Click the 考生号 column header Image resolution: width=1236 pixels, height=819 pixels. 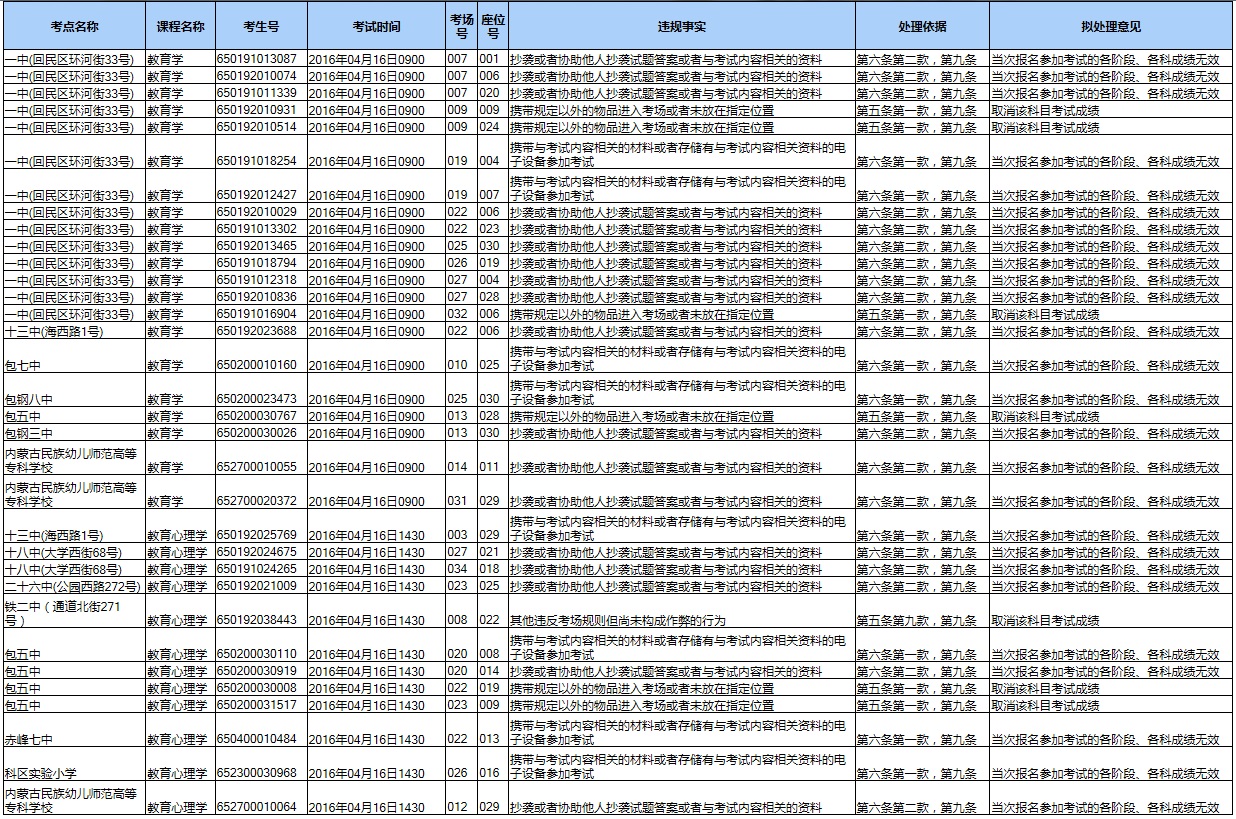[x=260, y=27]
